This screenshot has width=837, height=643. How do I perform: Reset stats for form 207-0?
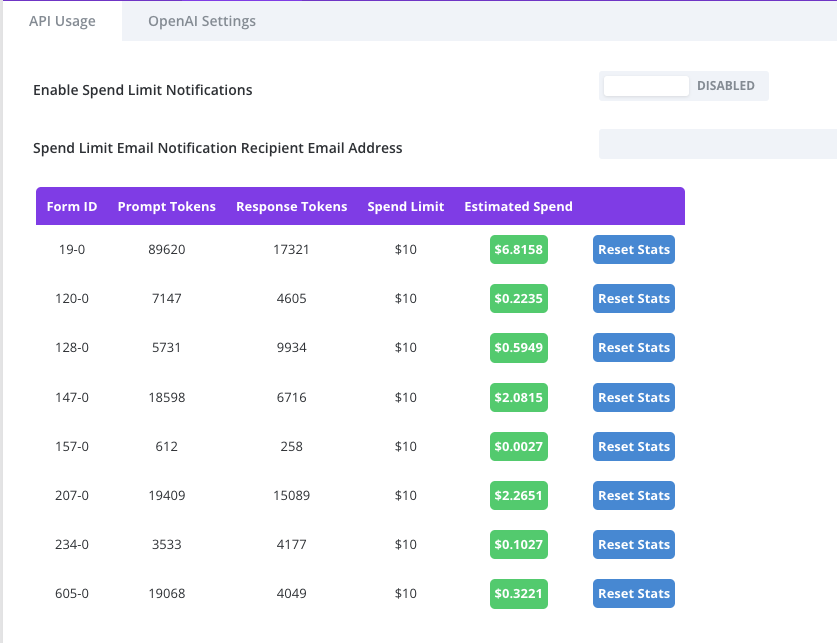click(633, 495)
